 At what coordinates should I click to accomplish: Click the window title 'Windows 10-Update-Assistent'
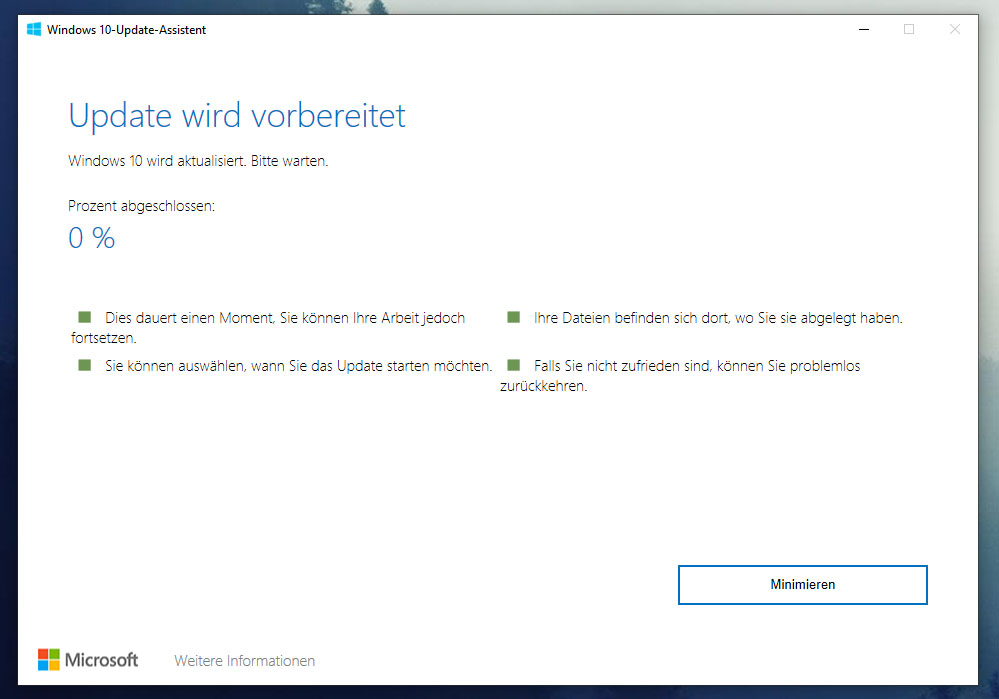click(x=126, y=30)
